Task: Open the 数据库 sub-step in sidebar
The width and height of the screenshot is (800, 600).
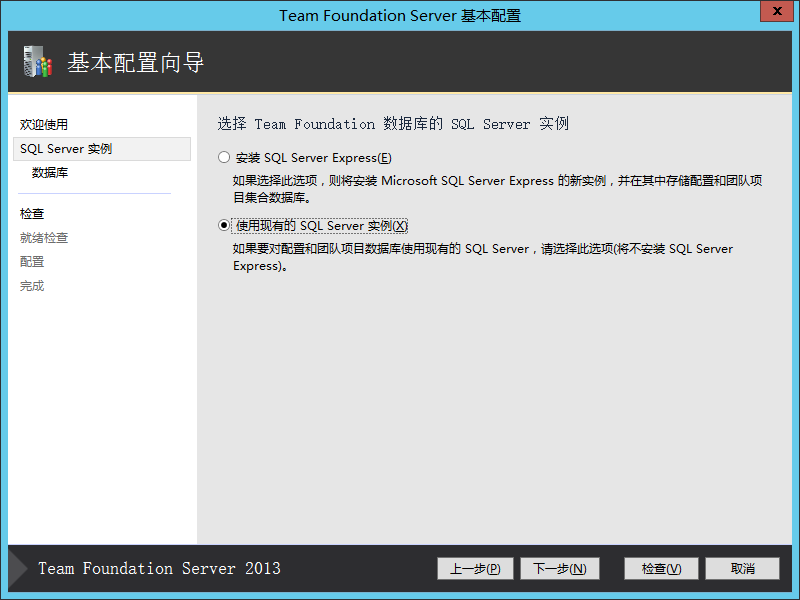Action: pyautogui.click(x=50, y=173)
